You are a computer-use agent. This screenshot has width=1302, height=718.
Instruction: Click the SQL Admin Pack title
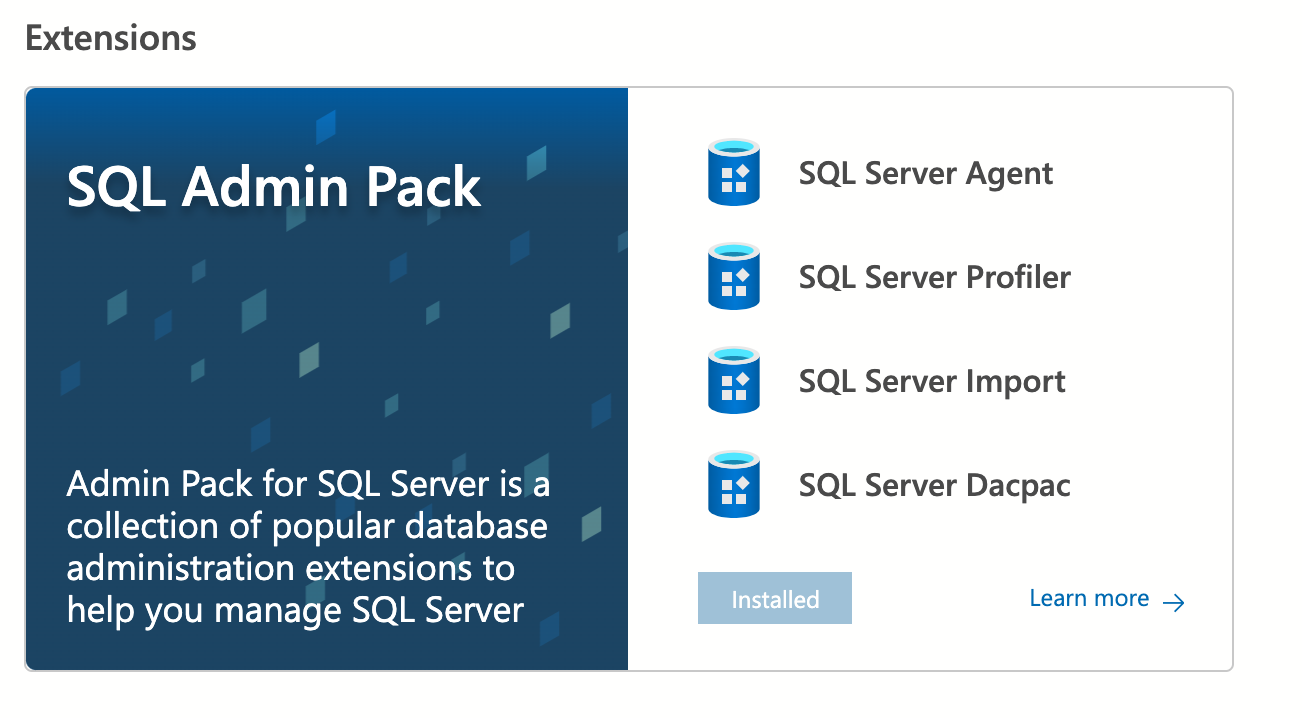tap(274, 186)
